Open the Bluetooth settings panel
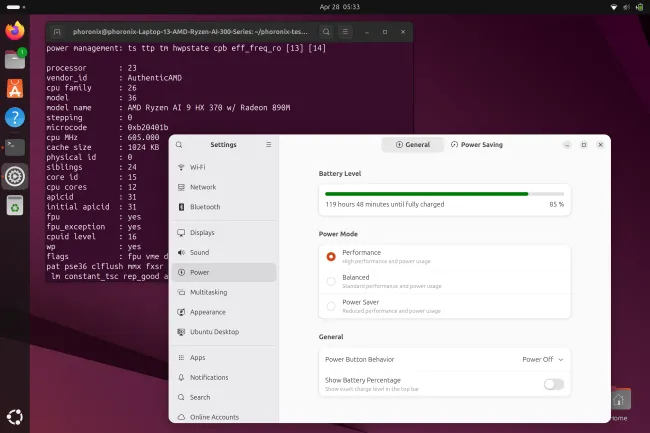This screenshot has height=433, width=650. [204, 207]
